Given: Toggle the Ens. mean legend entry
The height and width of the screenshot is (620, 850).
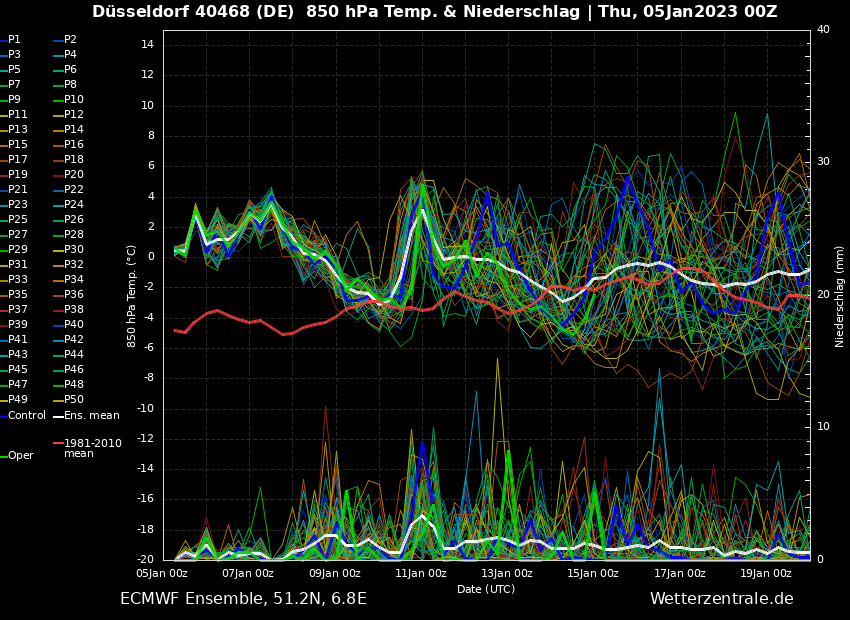Looking at the screenshot, I should click(91, 416).
